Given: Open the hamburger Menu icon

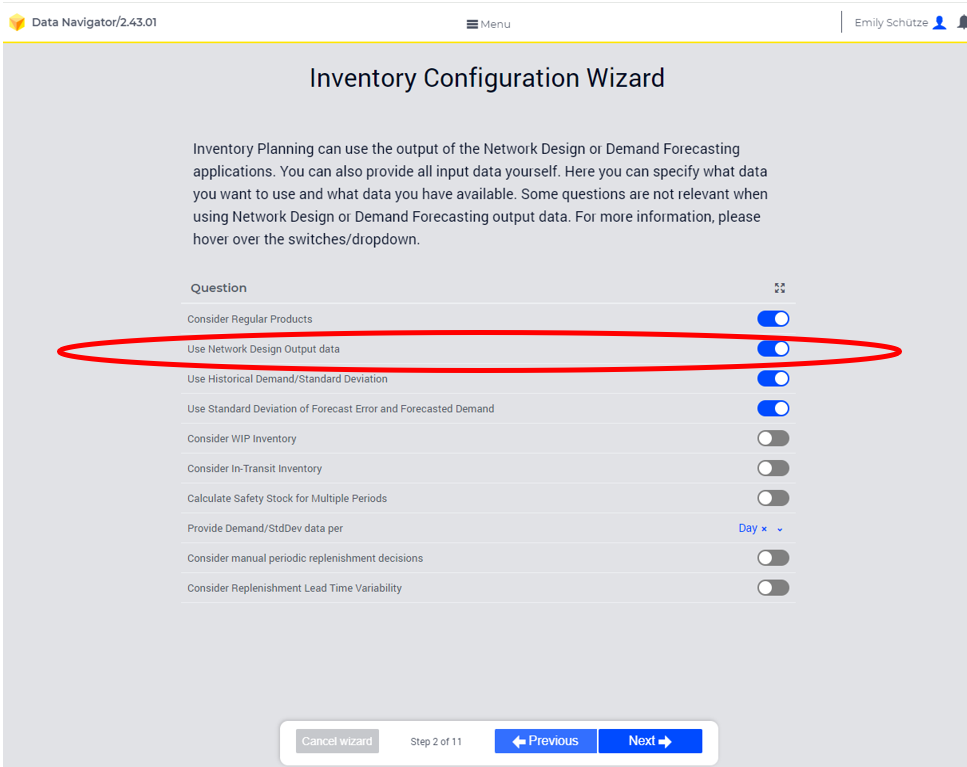Looking at the screenshot, I should 472,24.
